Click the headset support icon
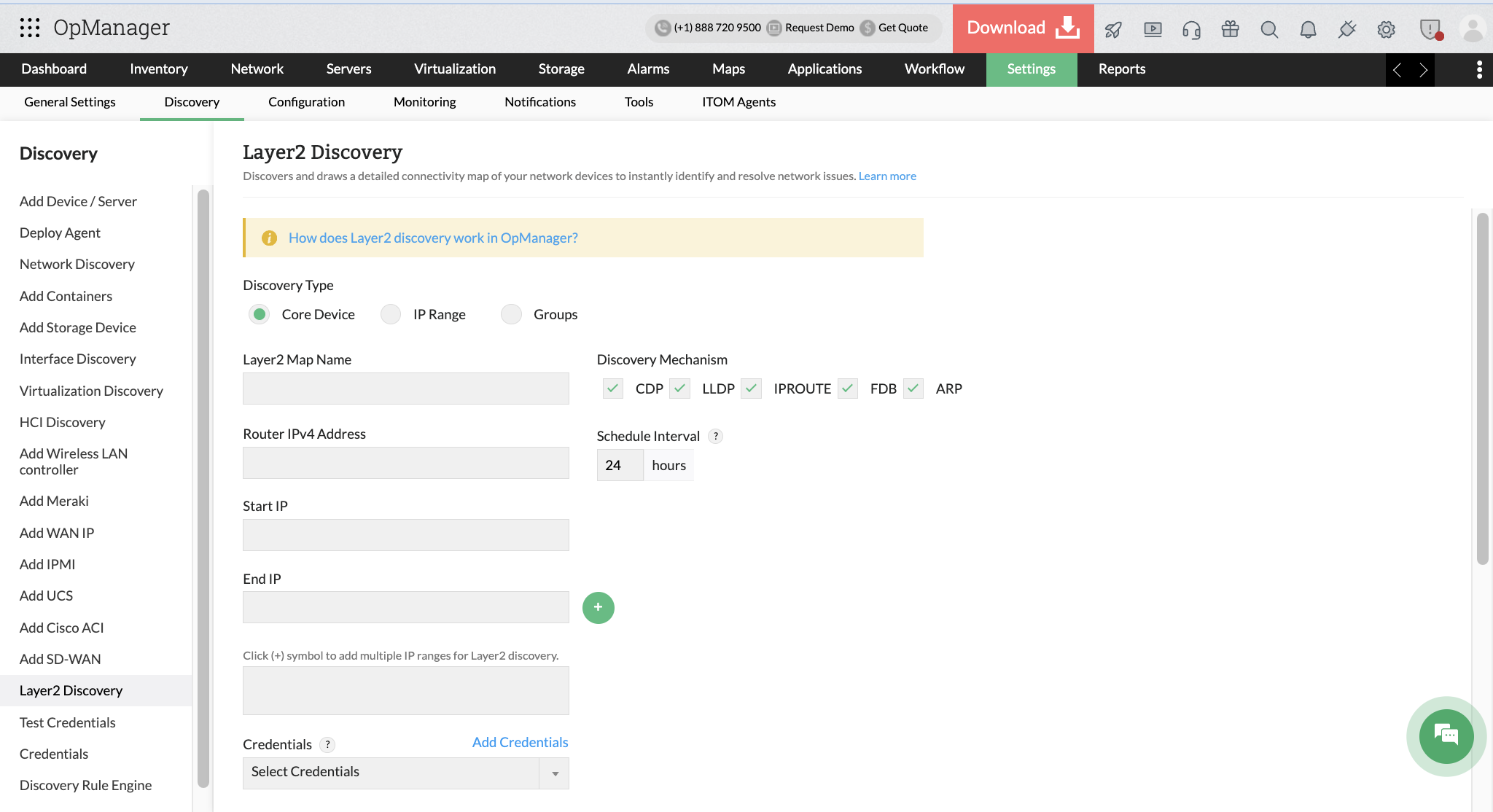This screenshot has height=812, width=1493. [1191, 29]
